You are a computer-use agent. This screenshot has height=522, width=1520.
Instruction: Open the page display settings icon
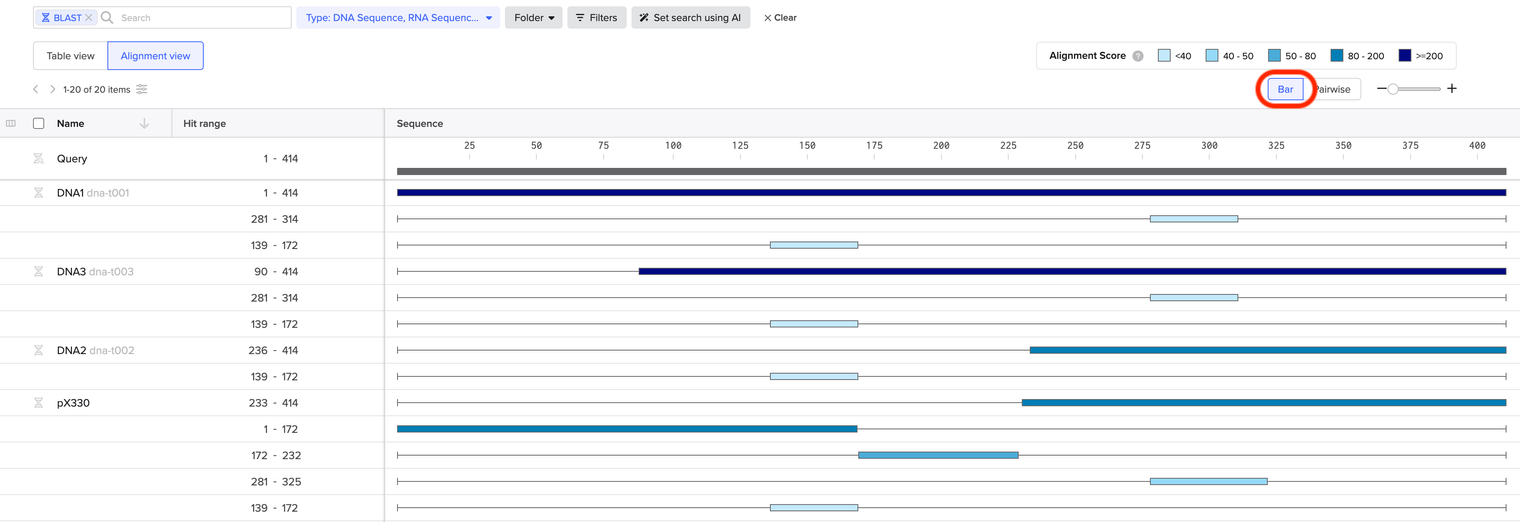click(142, 89)
